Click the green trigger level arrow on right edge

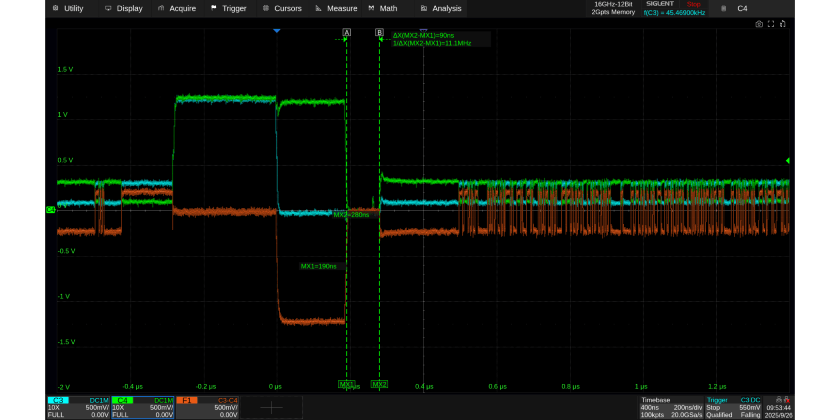(x=787, y=160)
